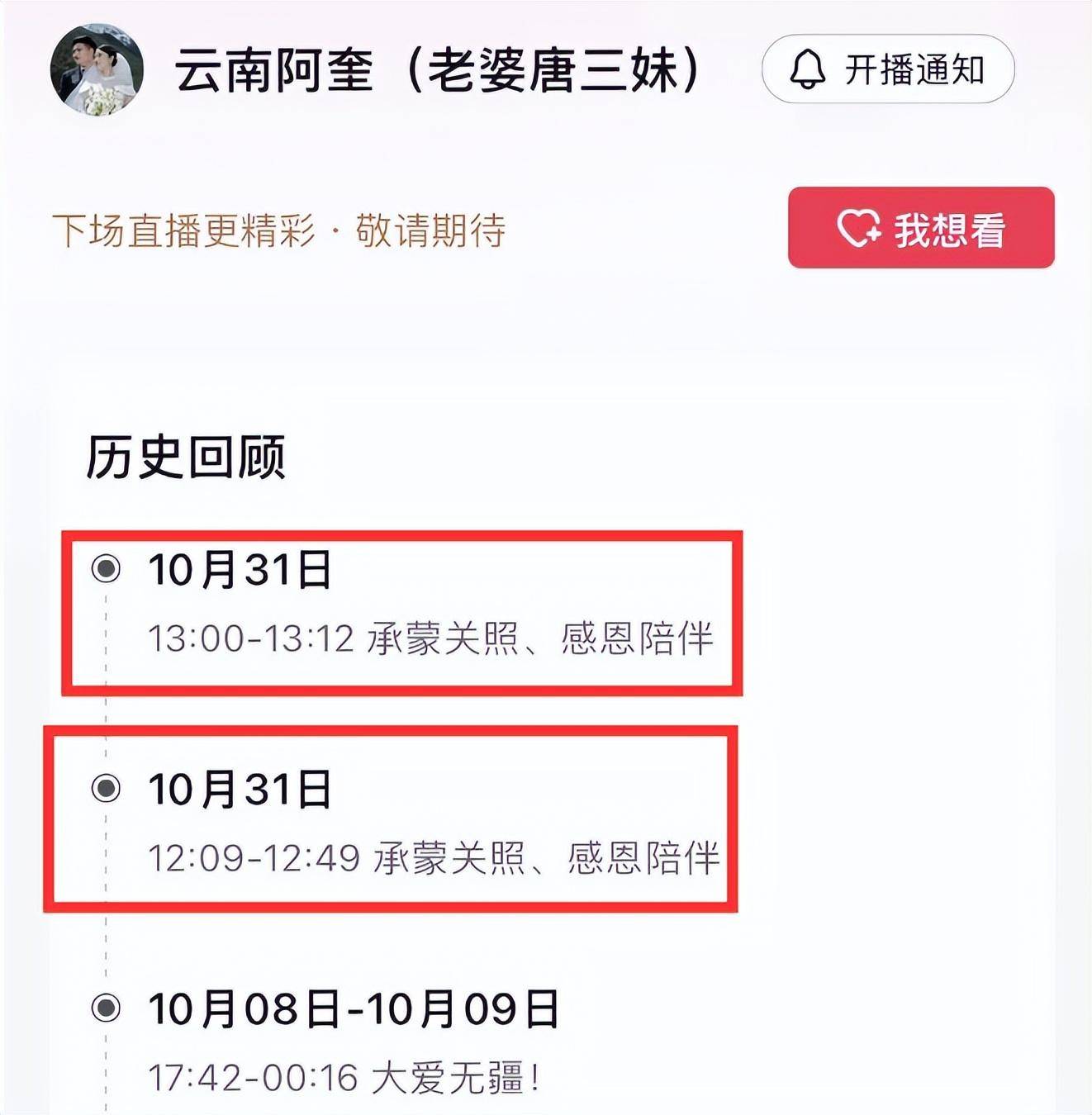This screenshot has height=1115, width=1092.
Task: Open the 云南阿奎(老婆唐三妹) username
Action: coord(438,69)
